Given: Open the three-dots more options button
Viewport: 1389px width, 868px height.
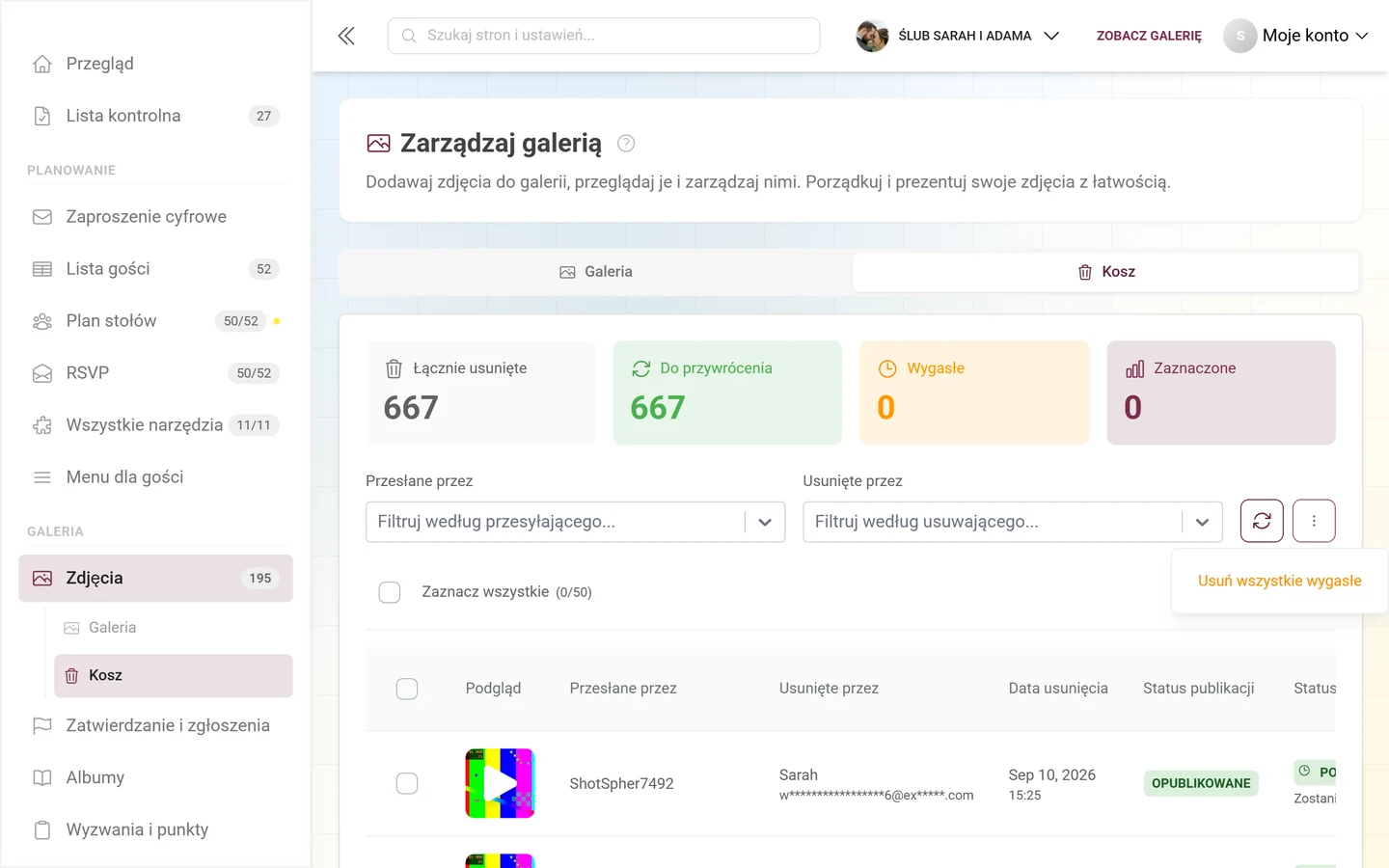Looking at the screenshot, I should [1314, 521].
